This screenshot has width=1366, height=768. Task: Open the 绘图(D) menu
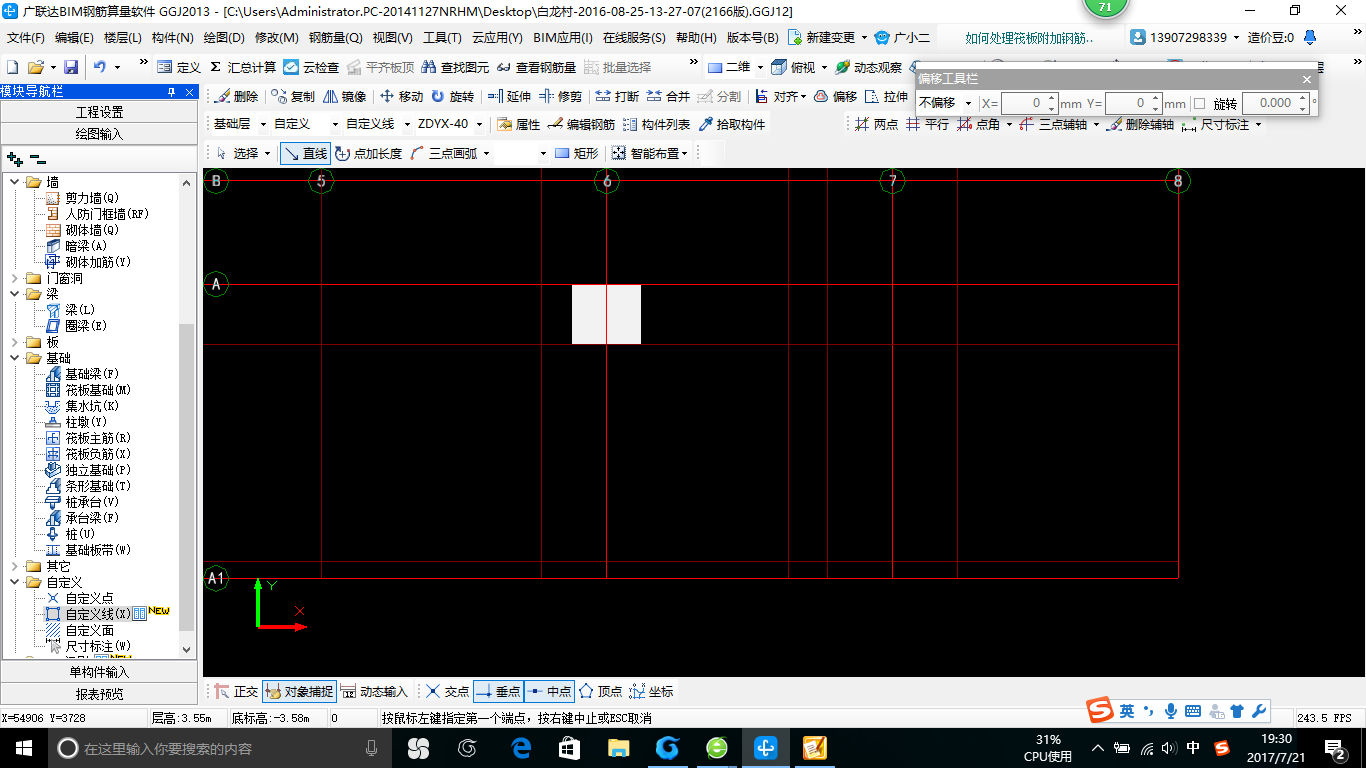click(x=224, y=38)
